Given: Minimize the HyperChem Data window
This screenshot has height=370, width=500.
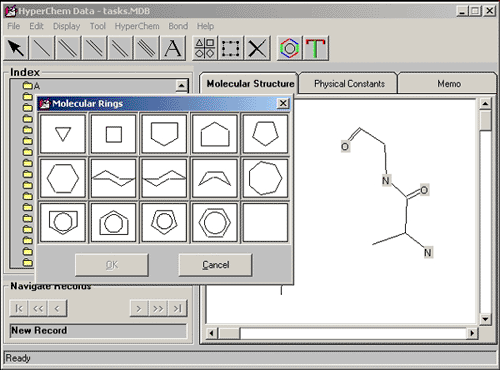Looking at the screenshot, I should point(462,11).
